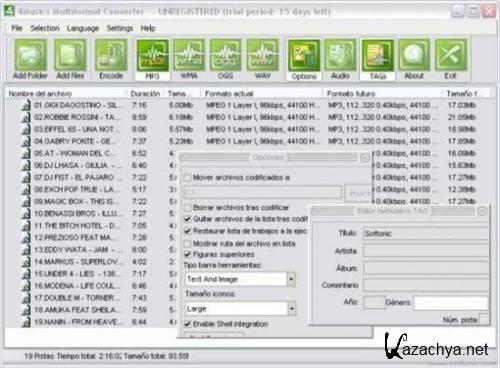Open the Language menu
The height and width of the screenshot is (368, 500).
click(x=83, y=28)
